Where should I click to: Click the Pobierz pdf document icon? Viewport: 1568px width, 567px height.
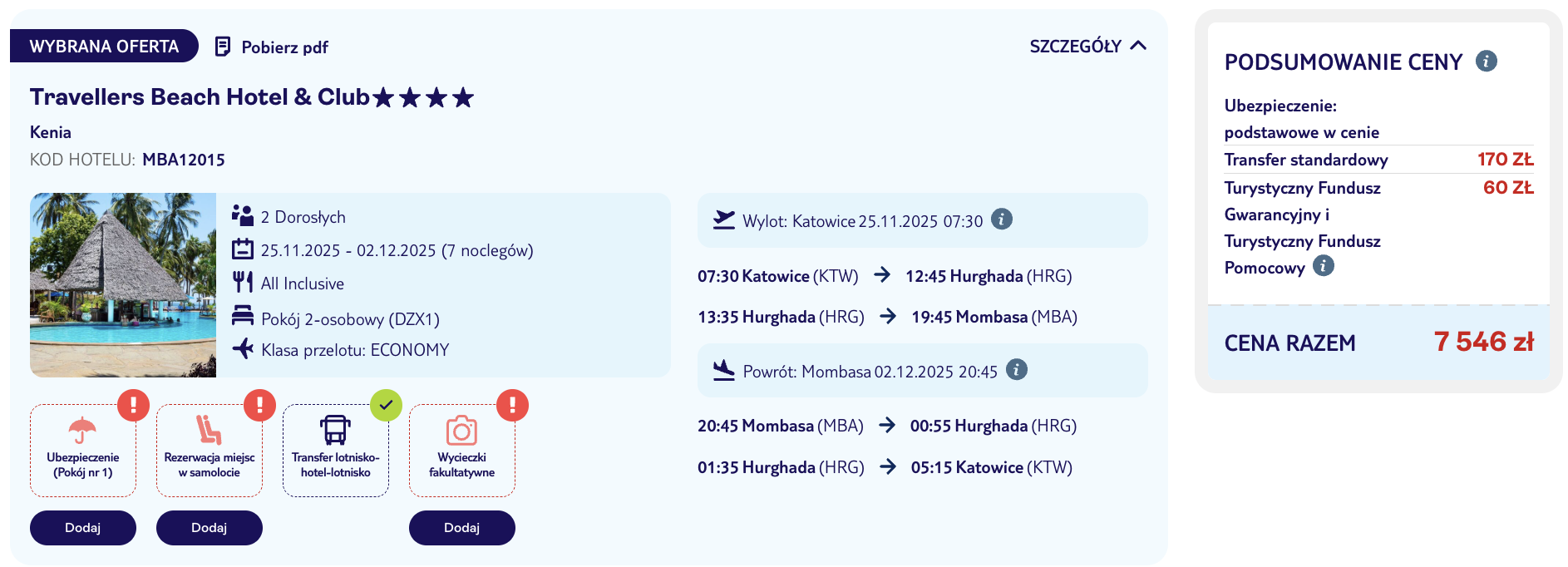(223, 47)
